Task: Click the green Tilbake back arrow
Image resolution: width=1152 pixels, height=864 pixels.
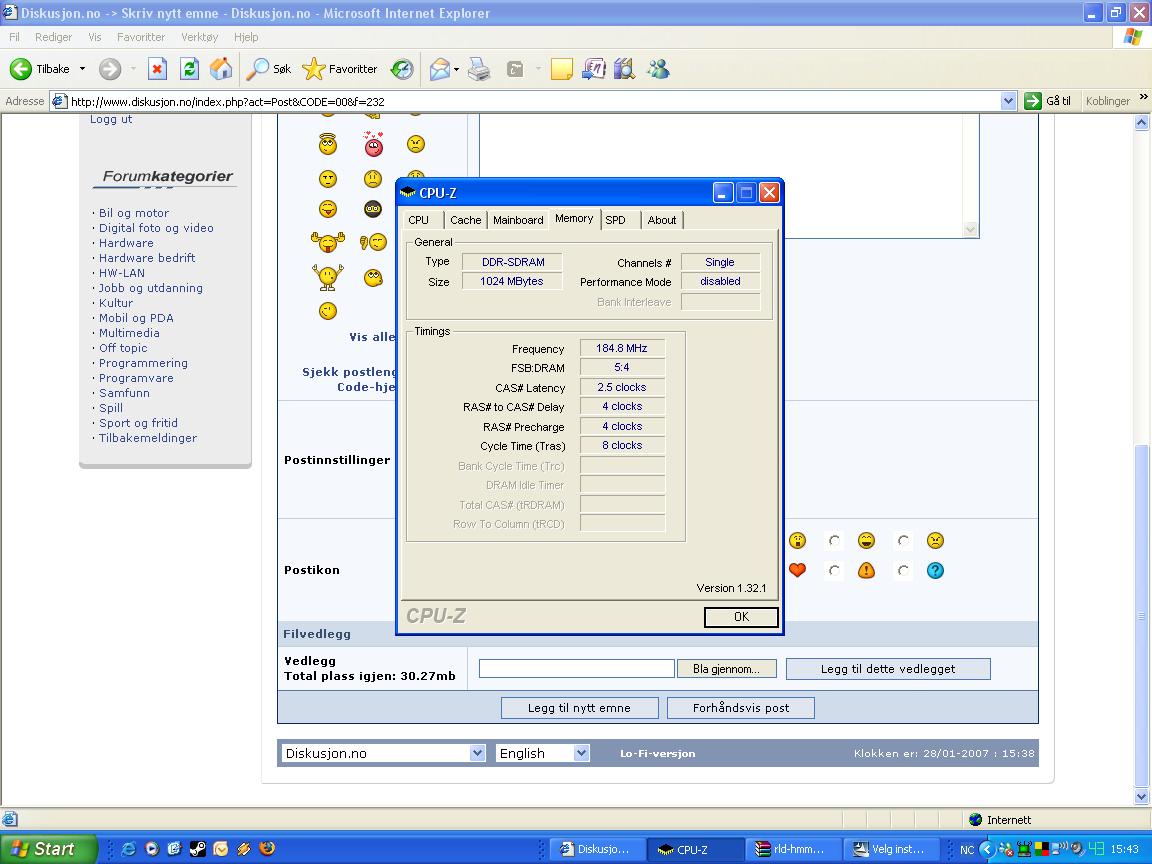Action: point(21,69)
